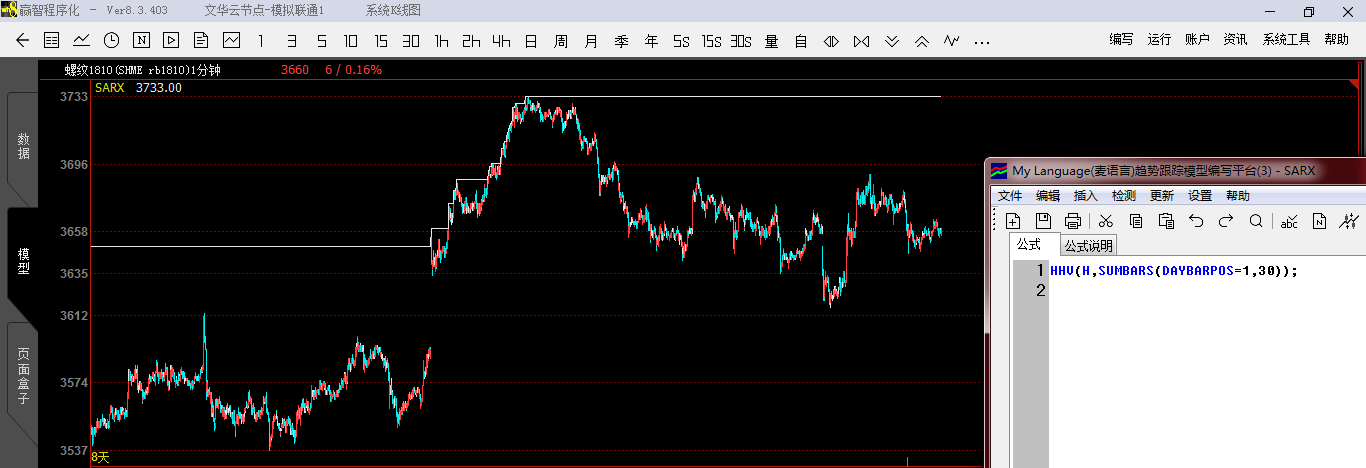
Task: Open the 检测 menu in editor
Action: 1123,196
